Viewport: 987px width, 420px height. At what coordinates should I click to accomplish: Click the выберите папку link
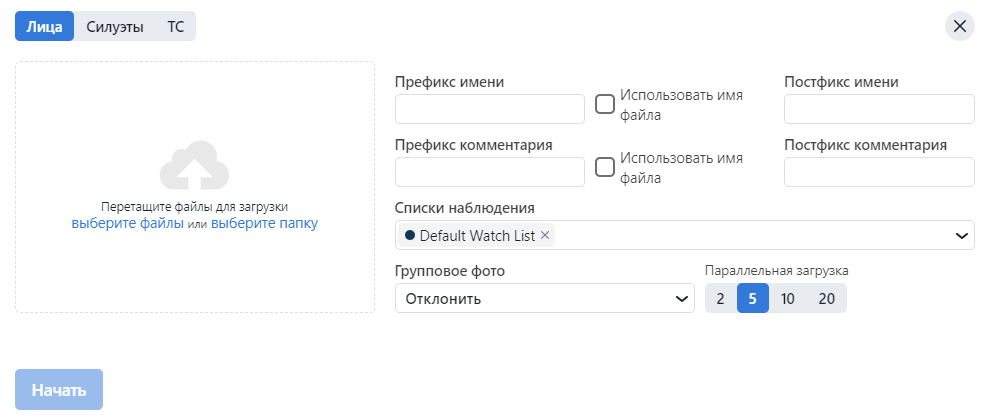coord(264,224)
